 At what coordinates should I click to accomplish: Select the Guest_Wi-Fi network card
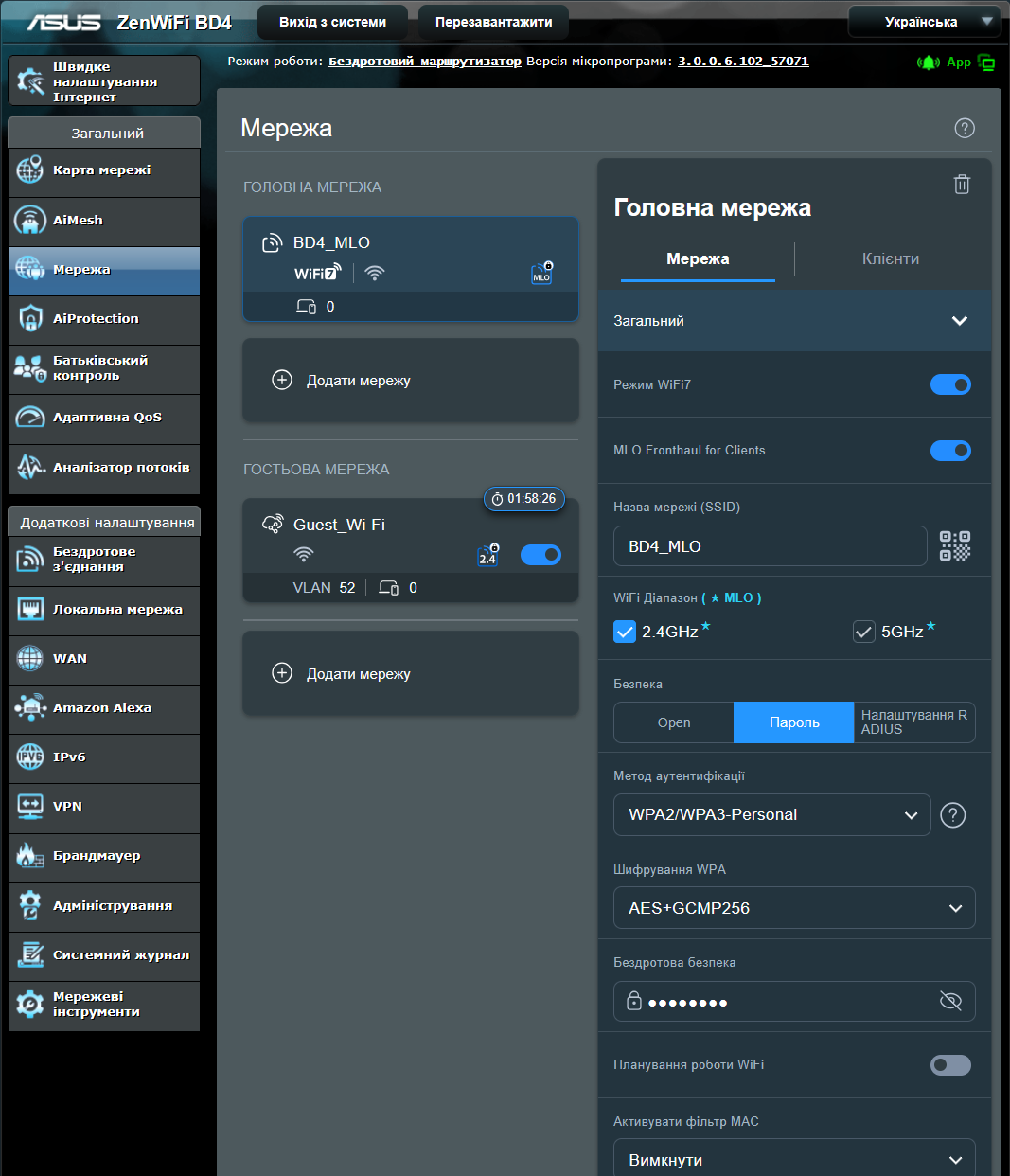(x=411, y=550)
